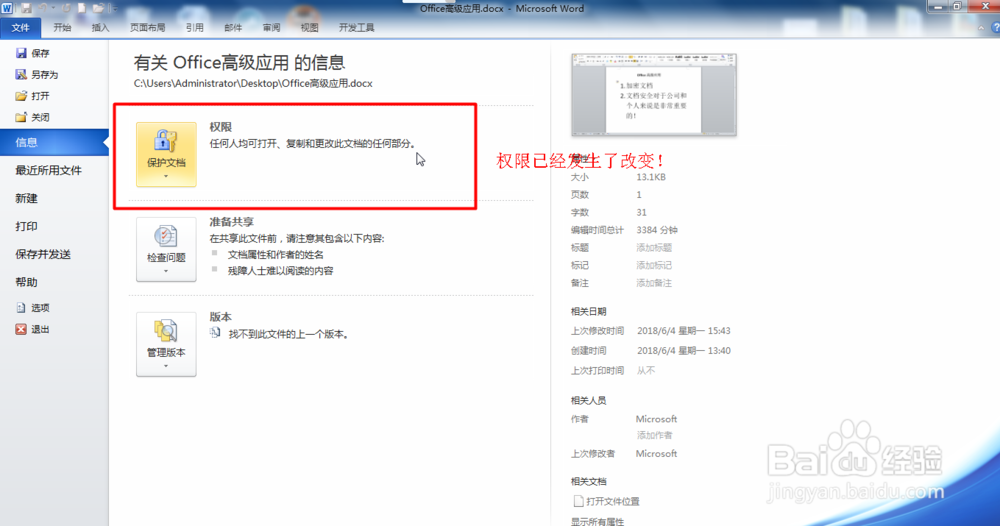Click last modified by Microsoft value
The height and width of the screenshot is (526, 1000).
pyautogui.click(x=656, y=453)
